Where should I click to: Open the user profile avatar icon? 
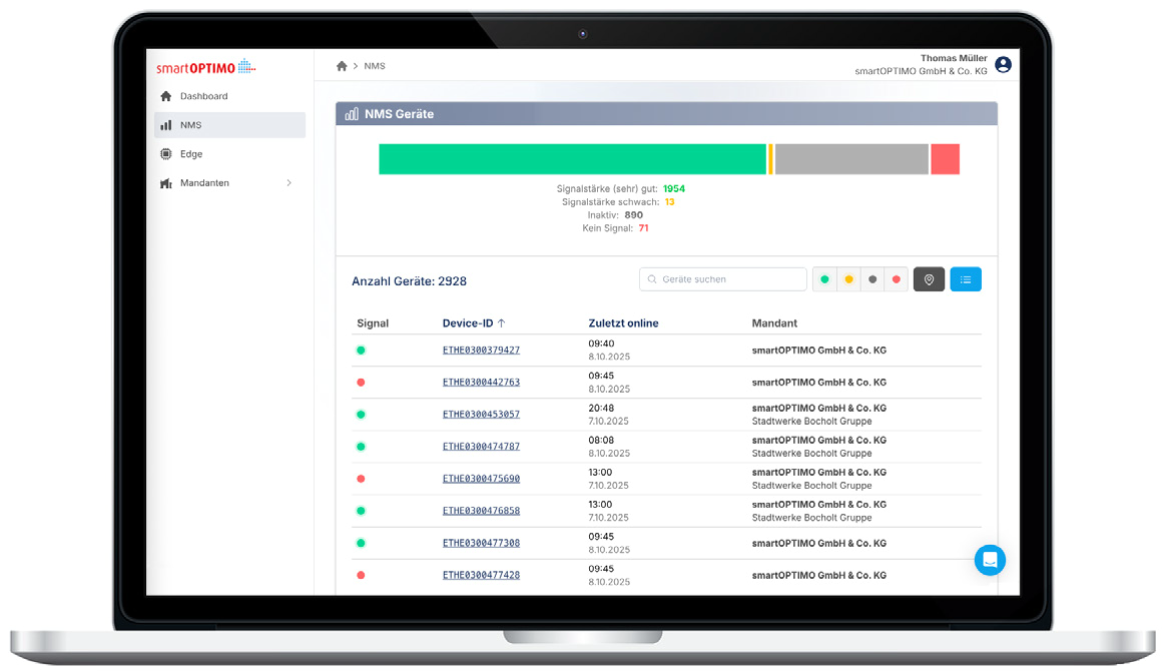[1003, 65]
